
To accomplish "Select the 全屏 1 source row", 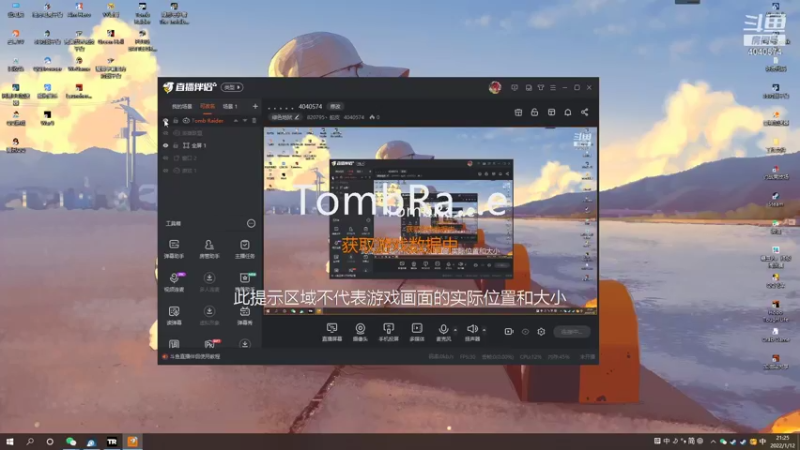I will [210, 145].
